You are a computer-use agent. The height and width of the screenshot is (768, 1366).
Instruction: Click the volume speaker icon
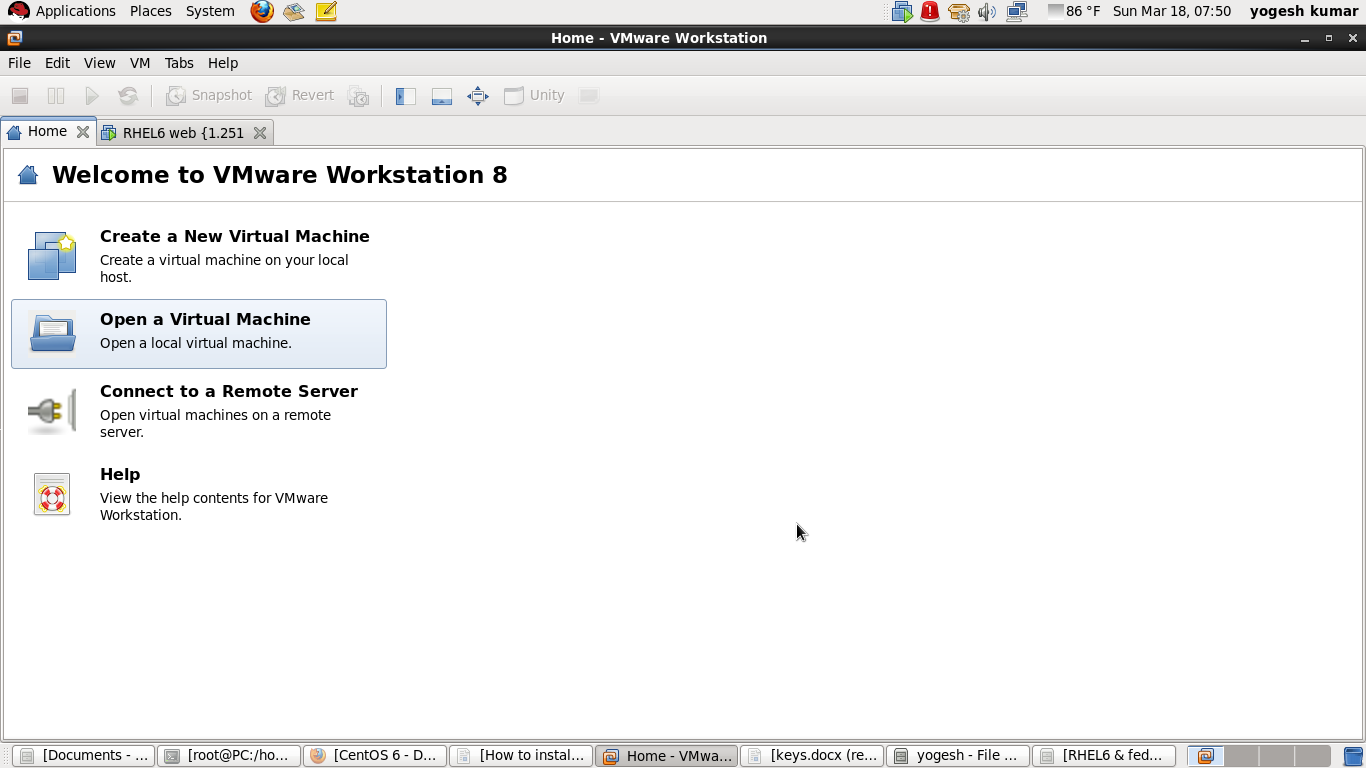(987, 12)
